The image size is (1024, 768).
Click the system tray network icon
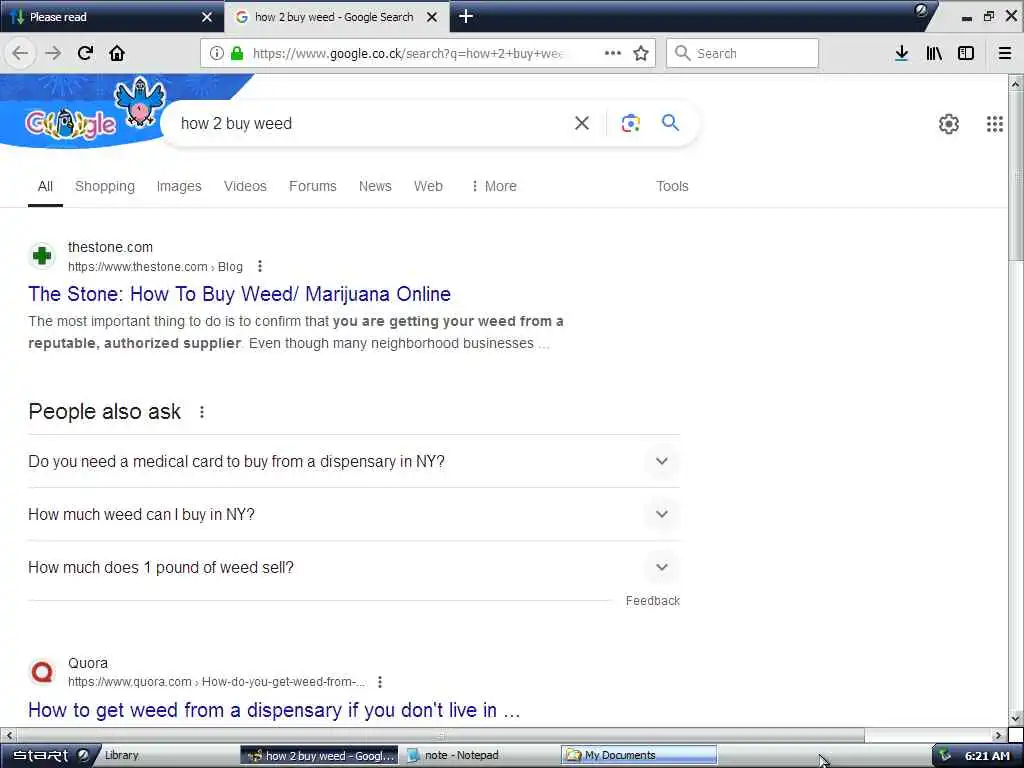[944, 755]
